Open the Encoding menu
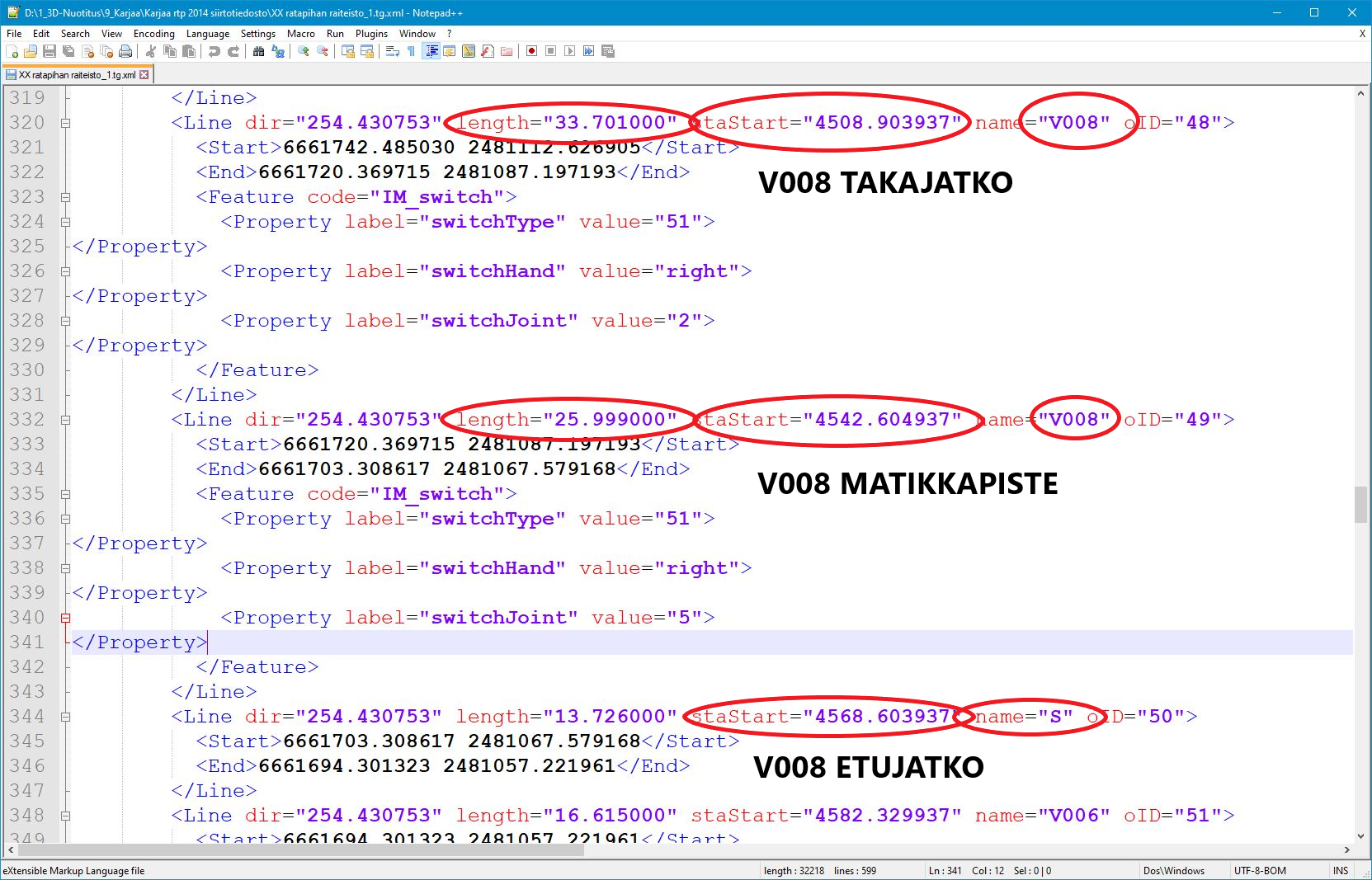This screenshot has height=880, width=1372. pyautogui.click(x=153, y=34)
